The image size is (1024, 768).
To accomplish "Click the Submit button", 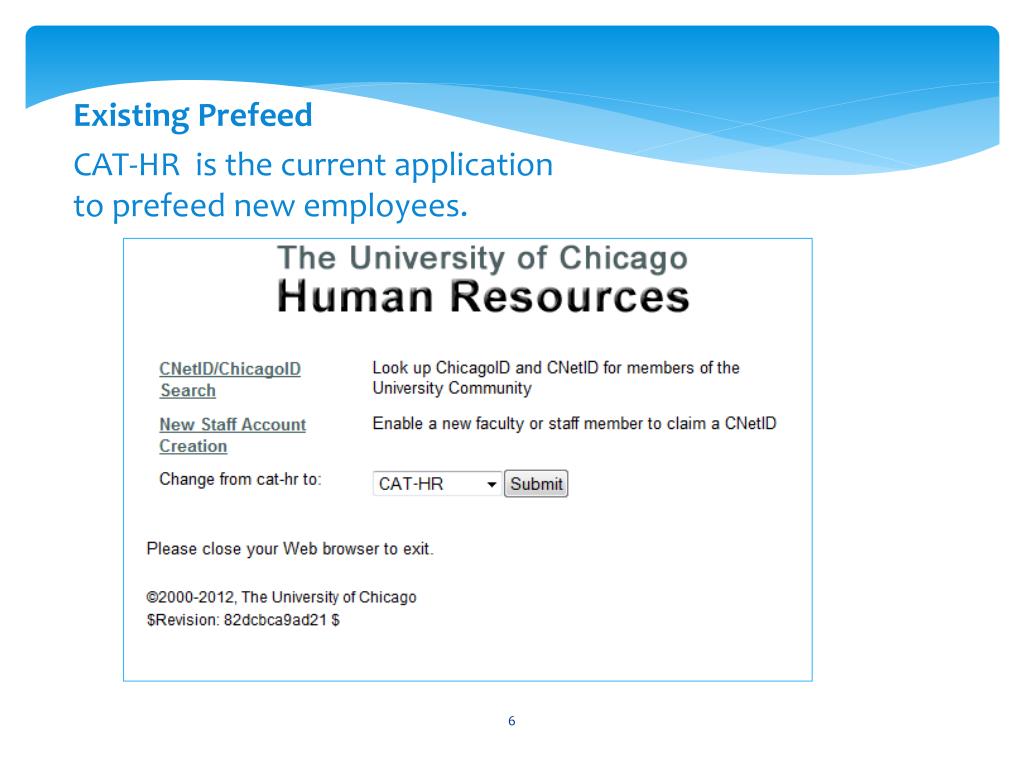I will 536,484.
